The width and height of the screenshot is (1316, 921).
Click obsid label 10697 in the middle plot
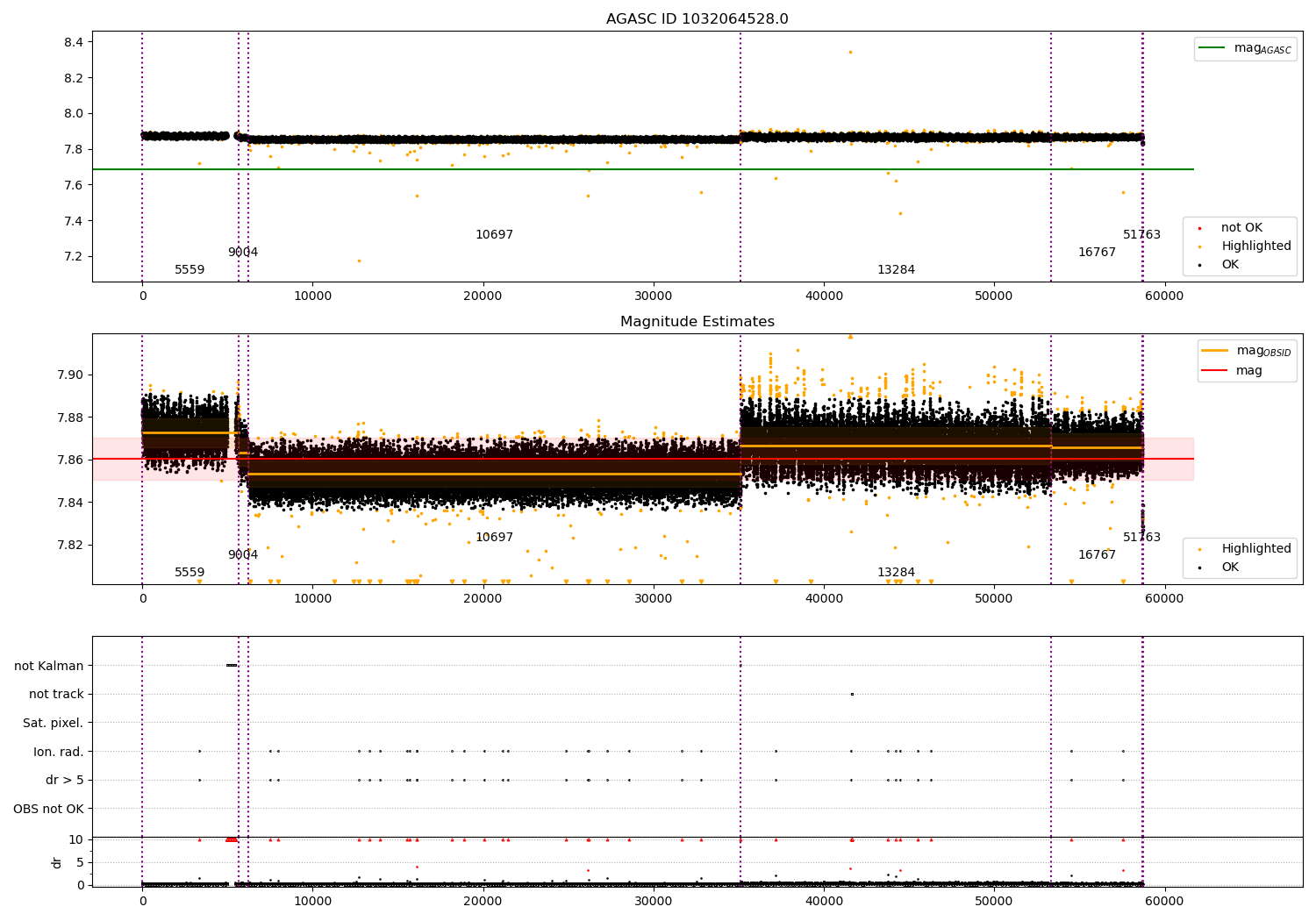(494, 538)
